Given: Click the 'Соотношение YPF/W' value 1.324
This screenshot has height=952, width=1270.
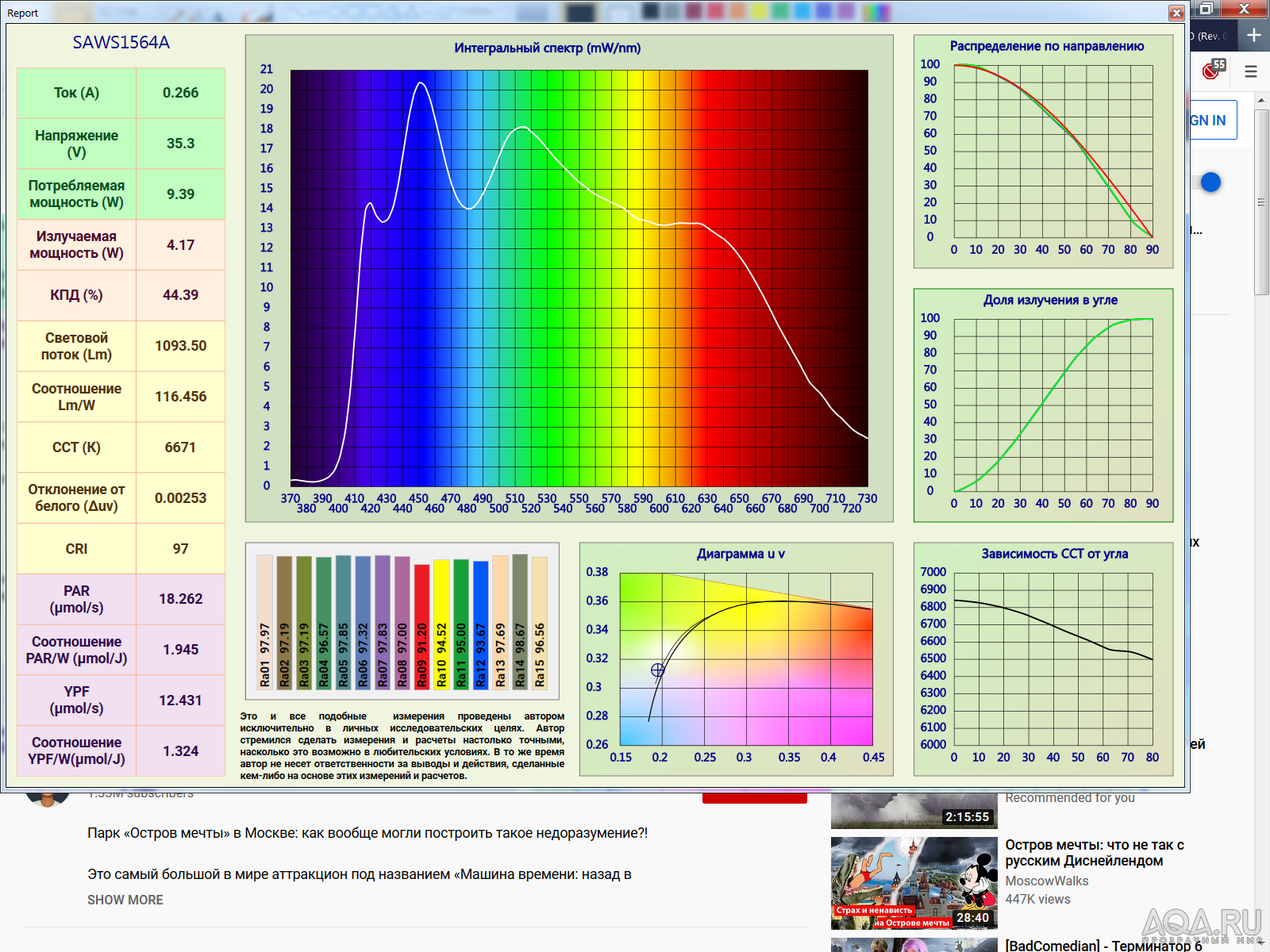Looking at the screenshot, I should [180, 751].
